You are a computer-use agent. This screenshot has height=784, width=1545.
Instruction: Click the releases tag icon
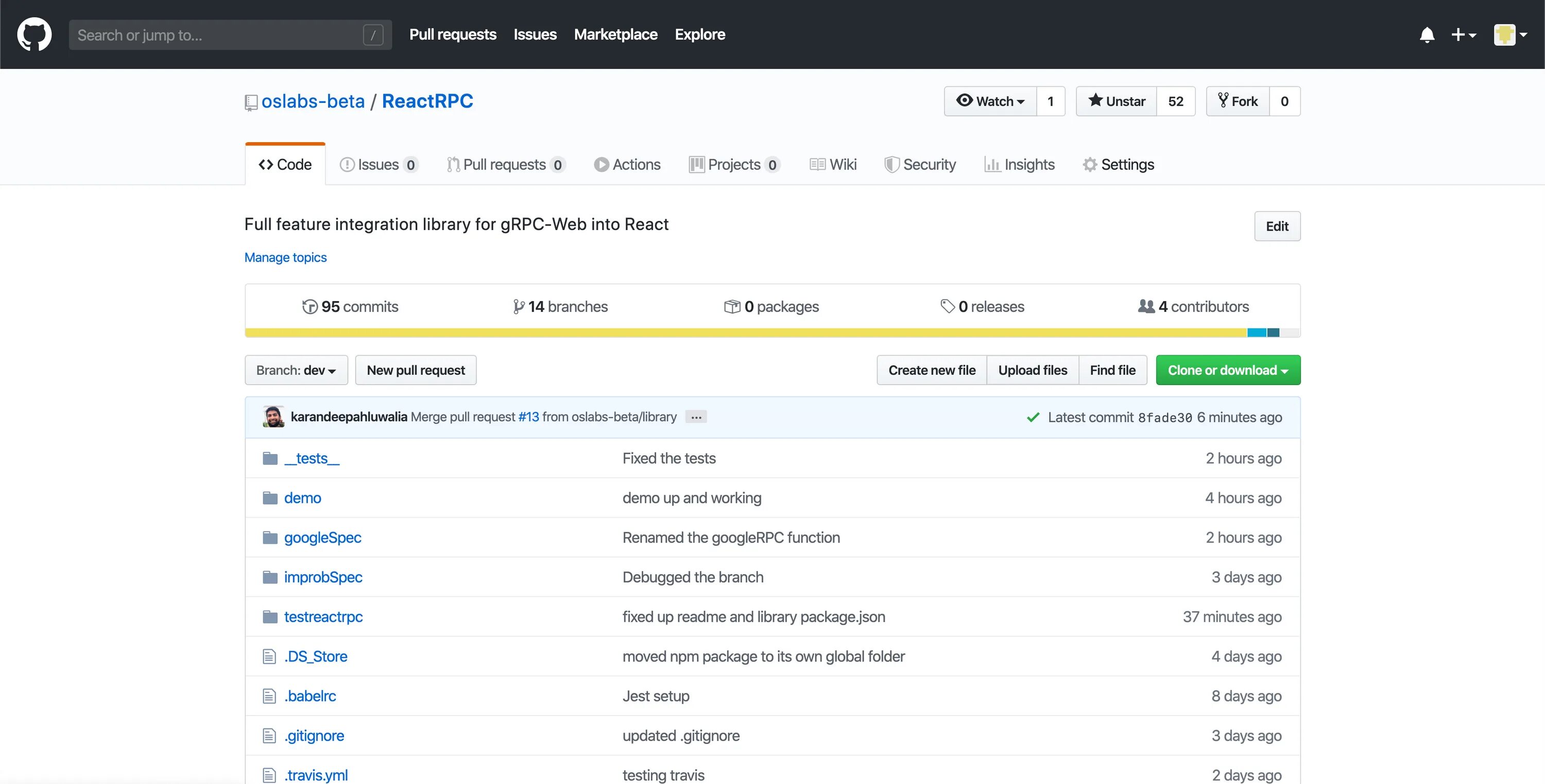click(x=947, y=306)
